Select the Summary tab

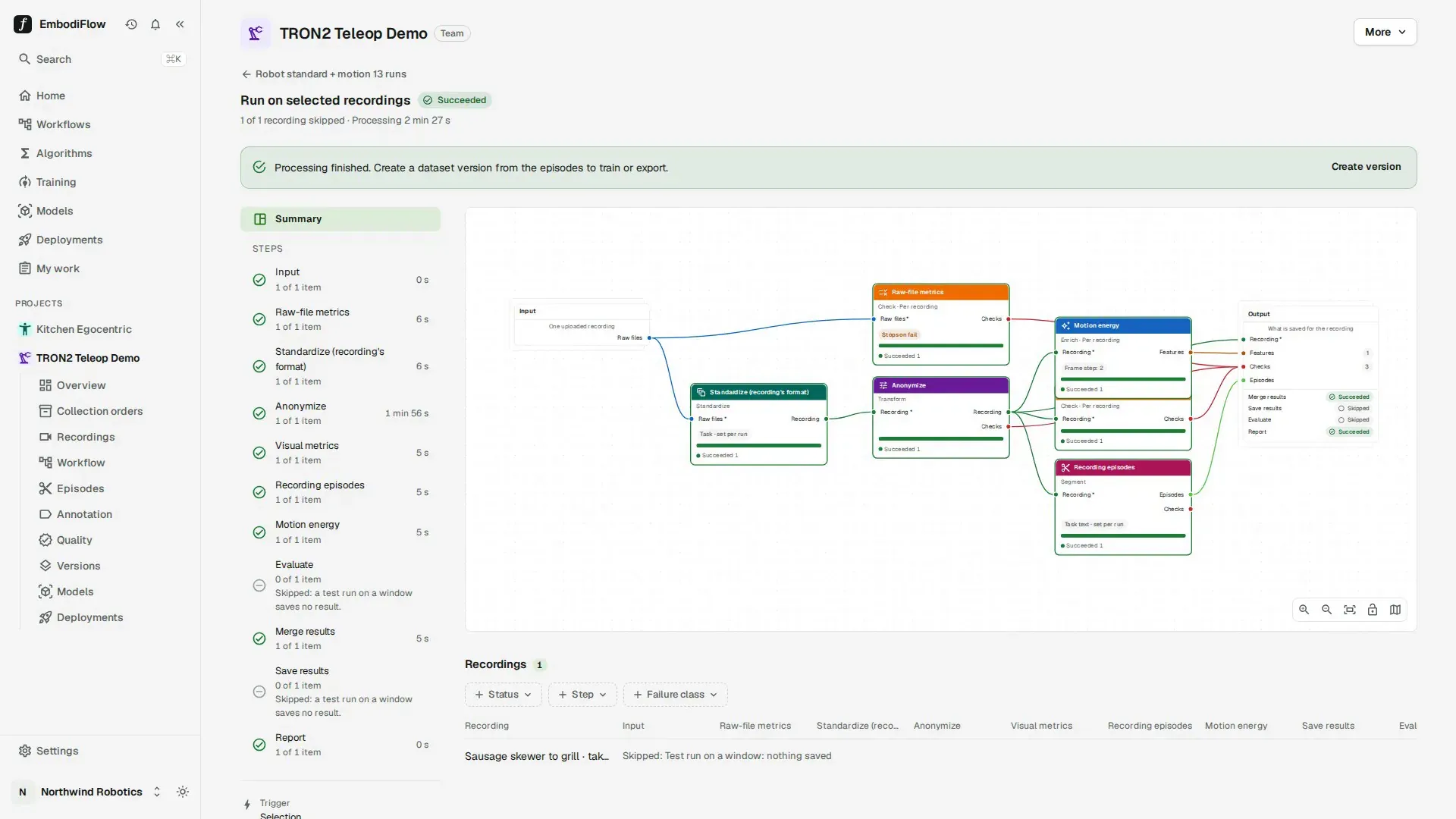click(340, 219)
